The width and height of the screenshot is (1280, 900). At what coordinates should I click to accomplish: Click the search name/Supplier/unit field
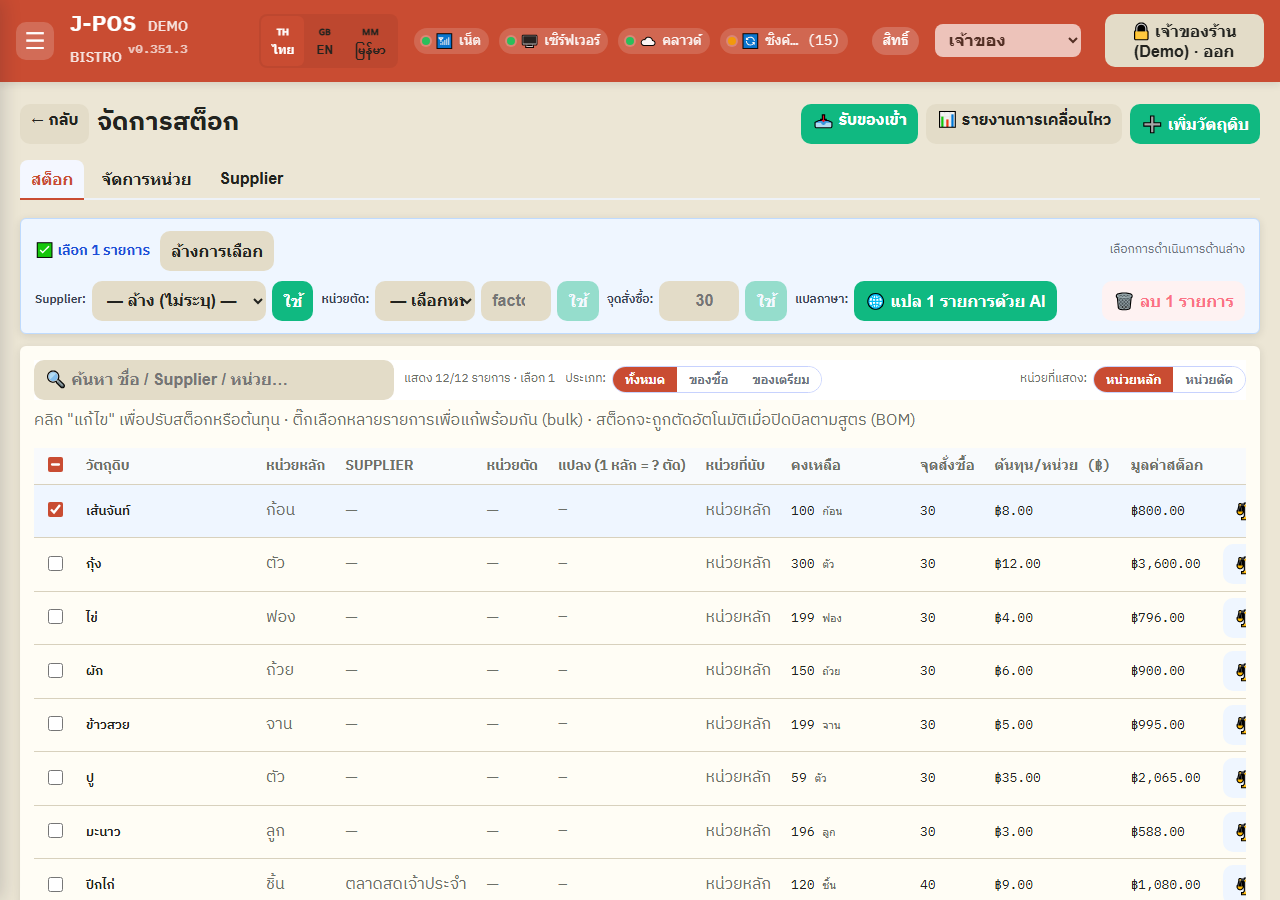coord(214,380)
